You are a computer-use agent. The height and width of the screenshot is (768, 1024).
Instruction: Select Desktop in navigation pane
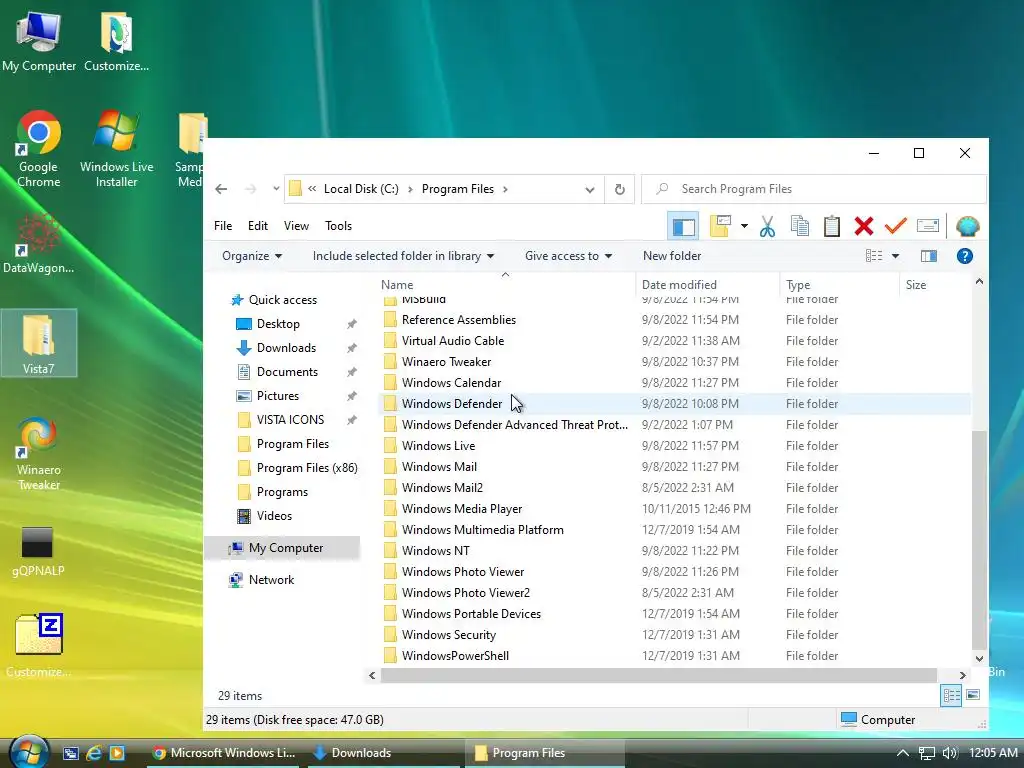pos(278,324)
